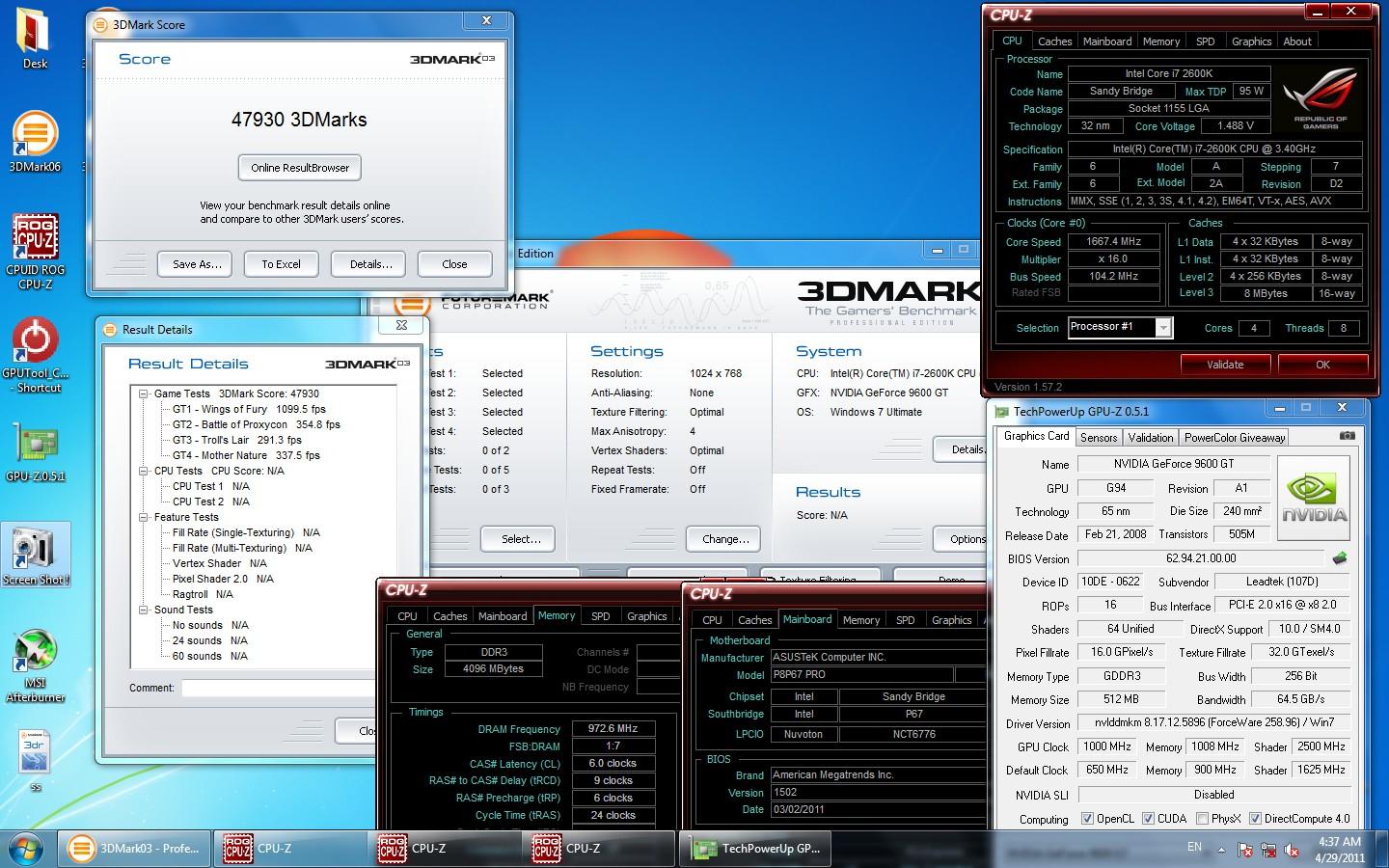
Task: Click the Comment input field in Result Details
Action: click(278, 688)
